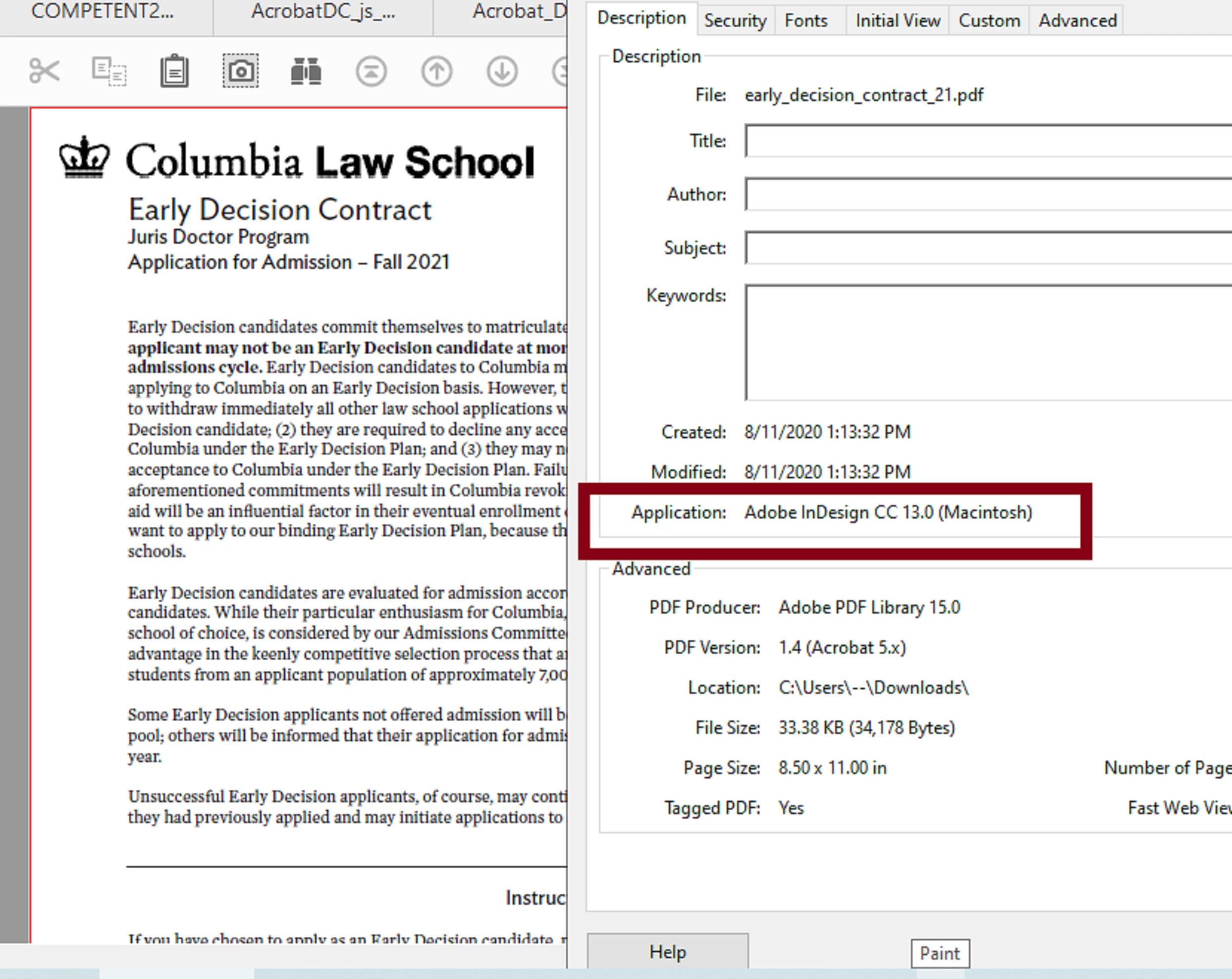Switch to the COMPETENT2 document tab
Screen dimensions: 1232x979
103,11
